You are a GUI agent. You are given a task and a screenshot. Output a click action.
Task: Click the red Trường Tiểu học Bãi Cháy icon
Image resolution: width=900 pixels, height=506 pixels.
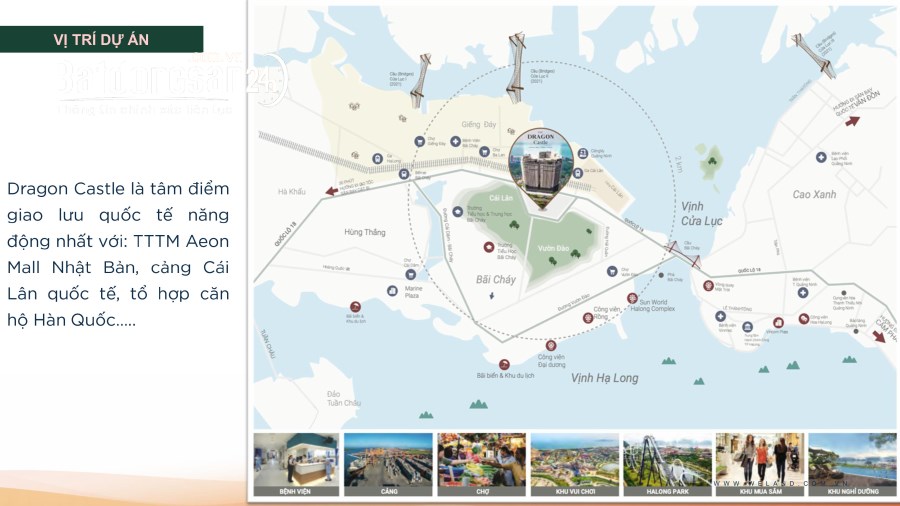[x=488, y=247]
